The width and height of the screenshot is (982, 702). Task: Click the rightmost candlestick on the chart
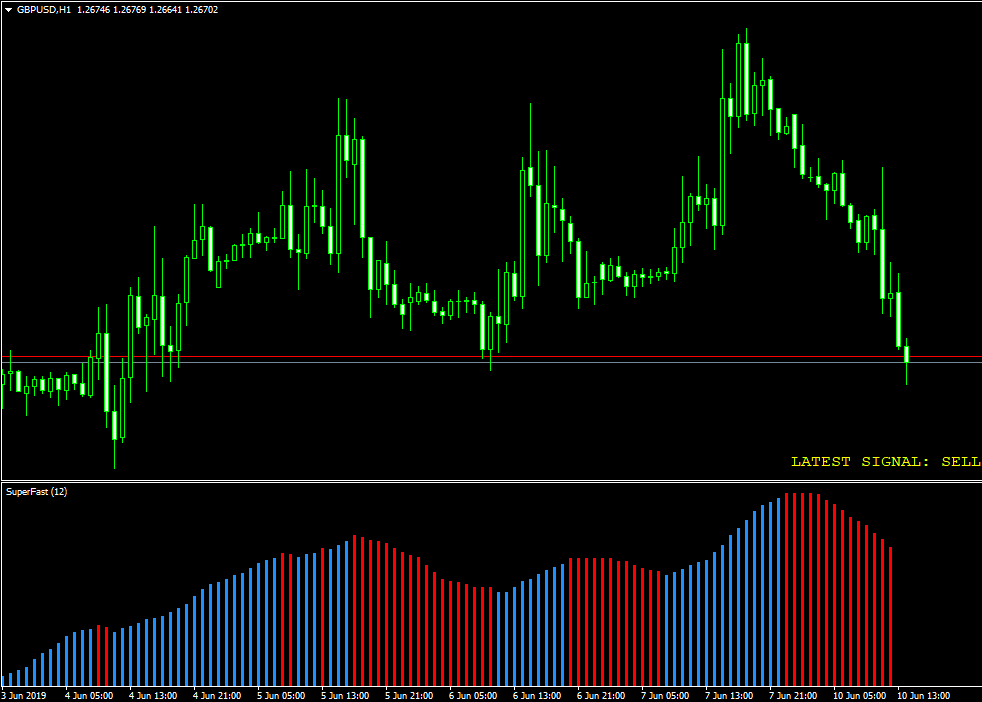907,353
